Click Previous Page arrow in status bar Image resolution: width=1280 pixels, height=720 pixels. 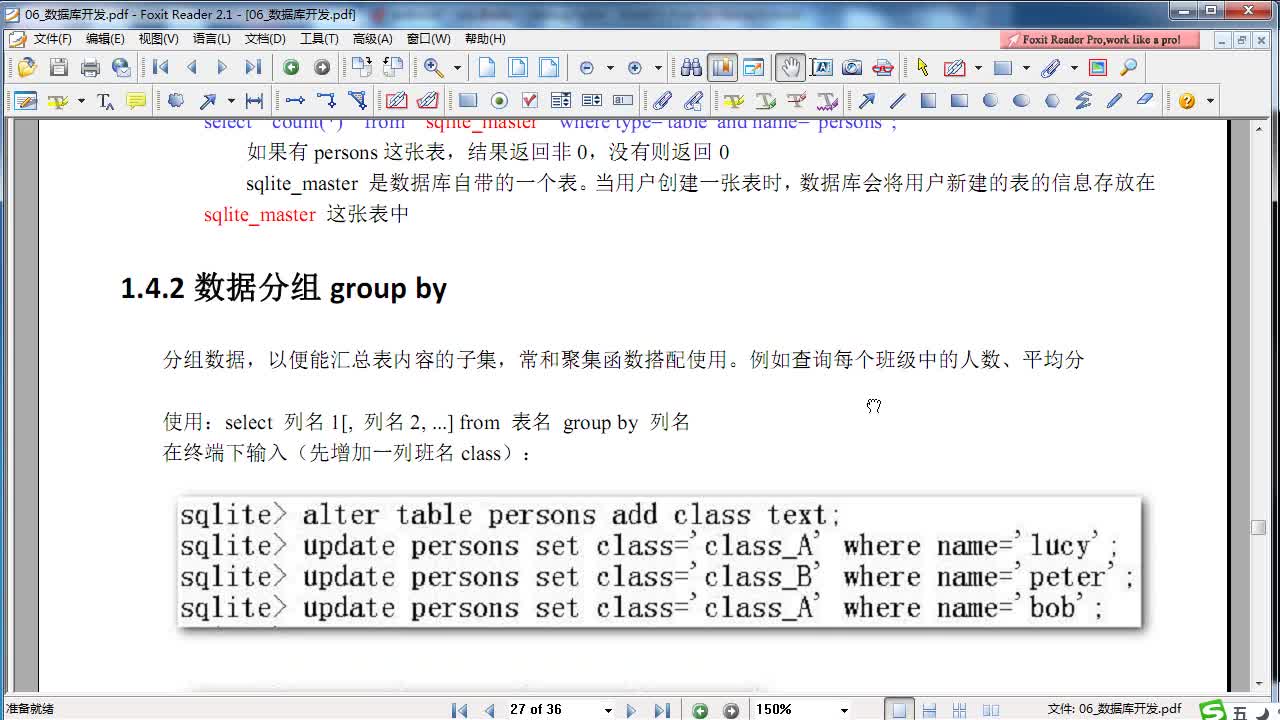(x=489, y=710)
